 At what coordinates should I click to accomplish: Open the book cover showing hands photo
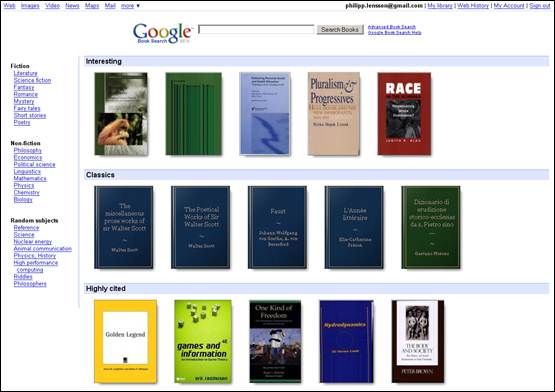121,114
